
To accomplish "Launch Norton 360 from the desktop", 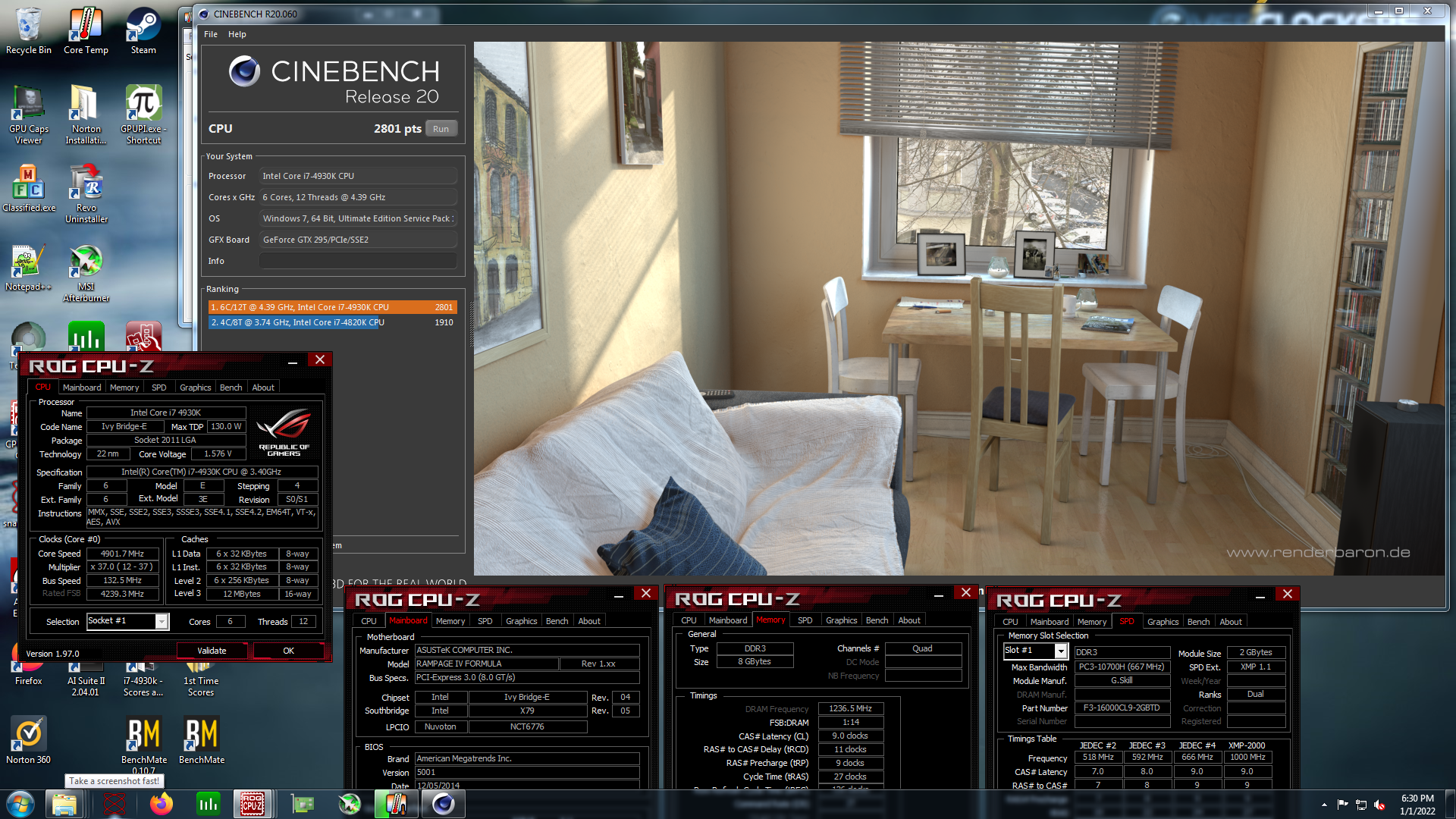I will coord(28,740).
